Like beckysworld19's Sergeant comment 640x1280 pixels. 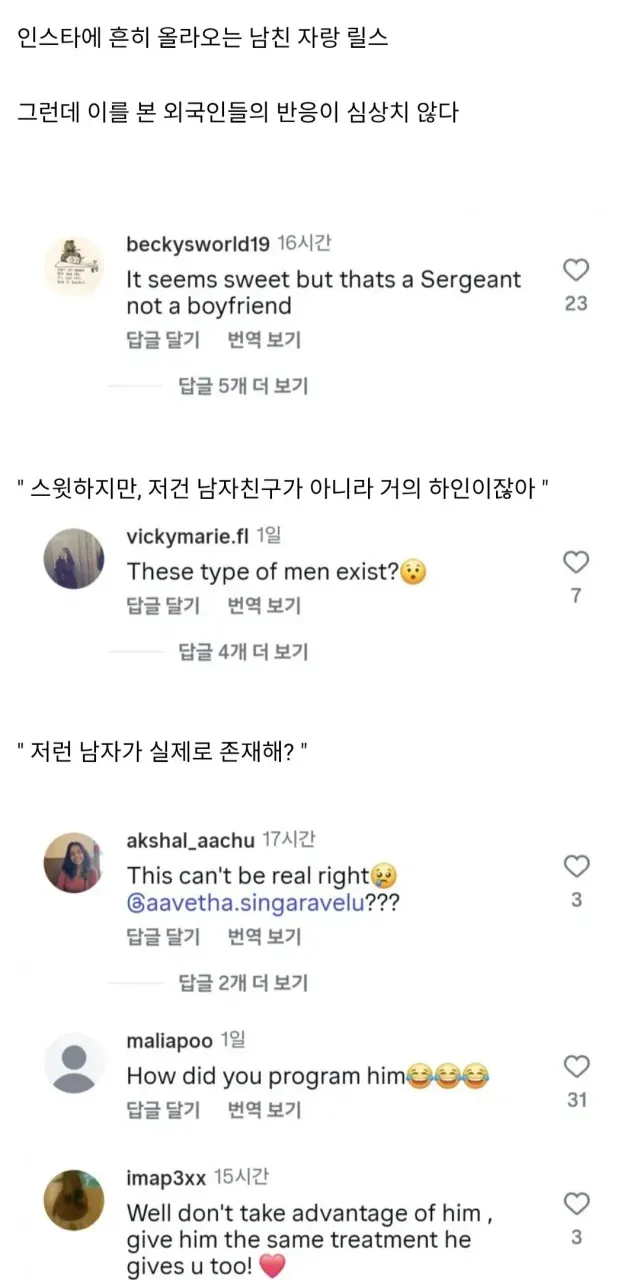point(576,270)
